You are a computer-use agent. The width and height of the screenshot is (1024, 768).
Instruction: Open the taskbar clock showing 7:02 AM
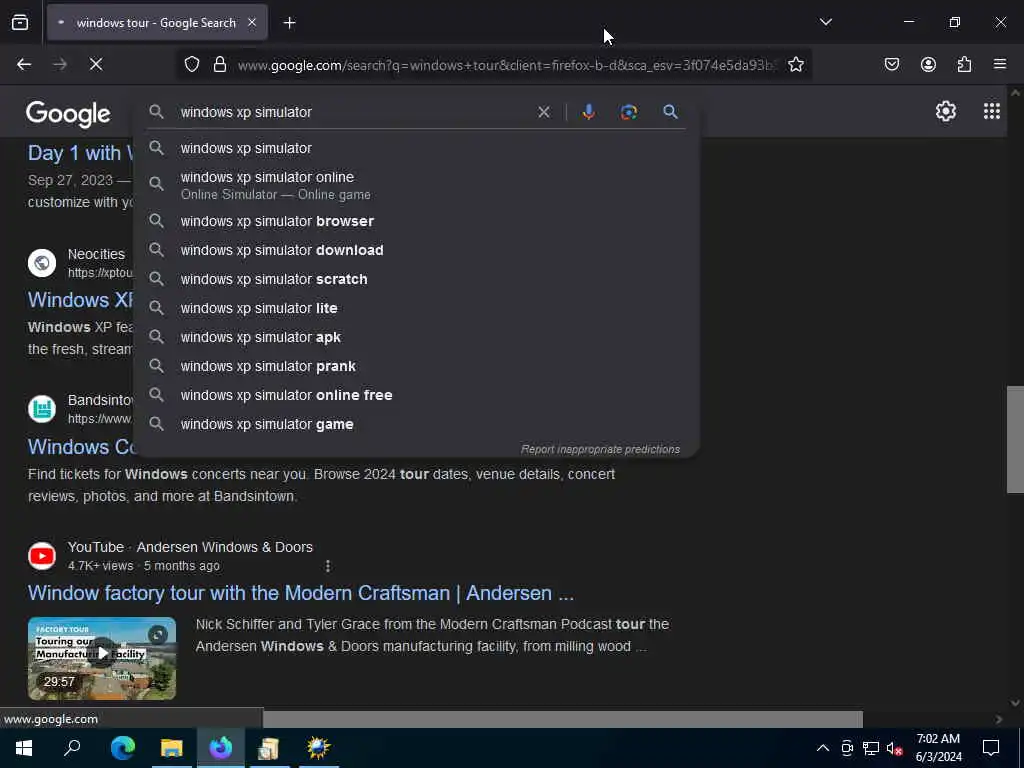click(x=938, y=748)
